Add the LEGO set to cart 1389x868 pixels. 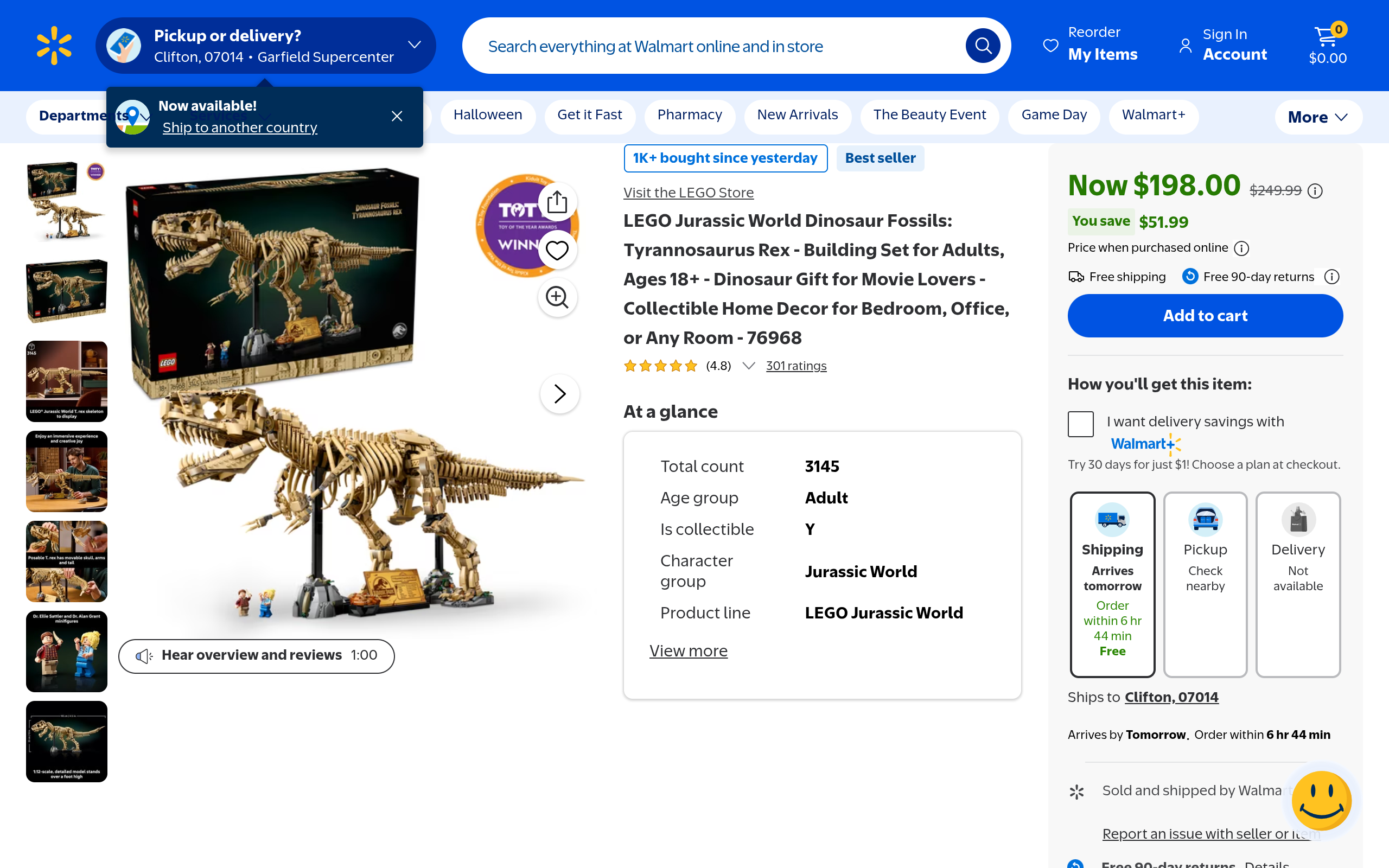[x=1205, y=316]
